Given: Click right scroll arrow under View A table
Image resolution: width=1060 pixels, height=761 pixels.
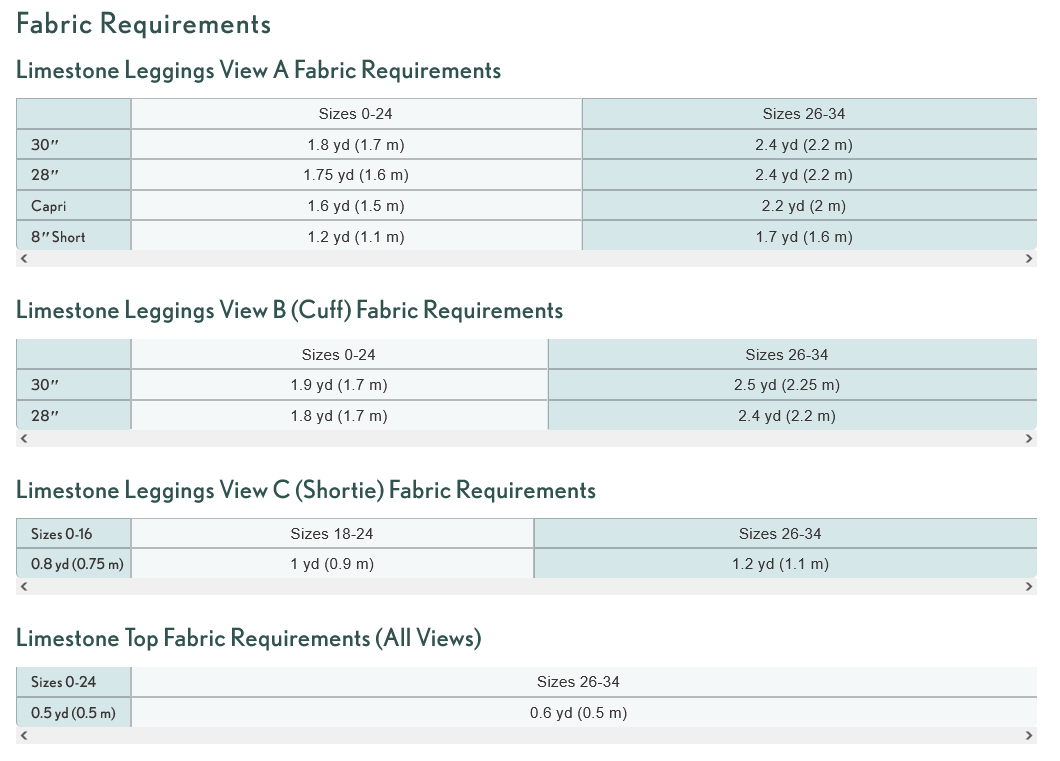Looking at the screenshot, I should pos(1028,259).
